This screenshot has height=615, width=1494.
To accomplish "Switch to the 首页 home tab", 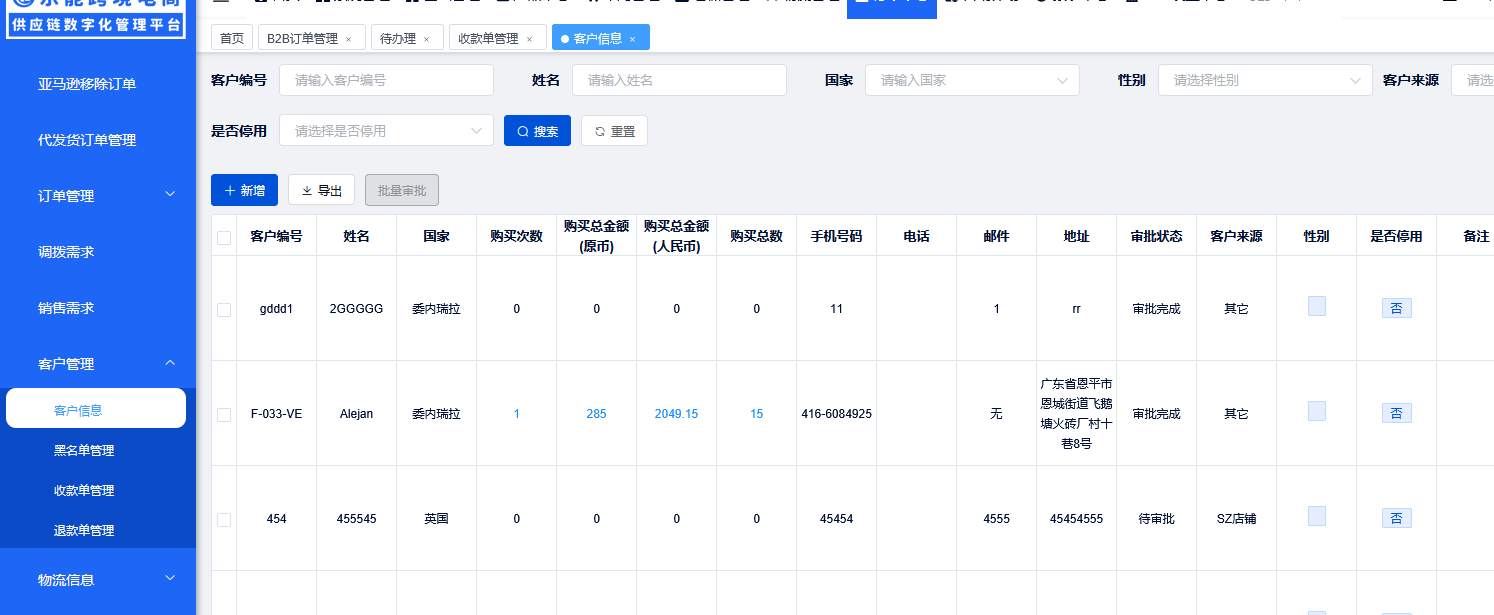I will pyautogui.click(x=232, y=39).
